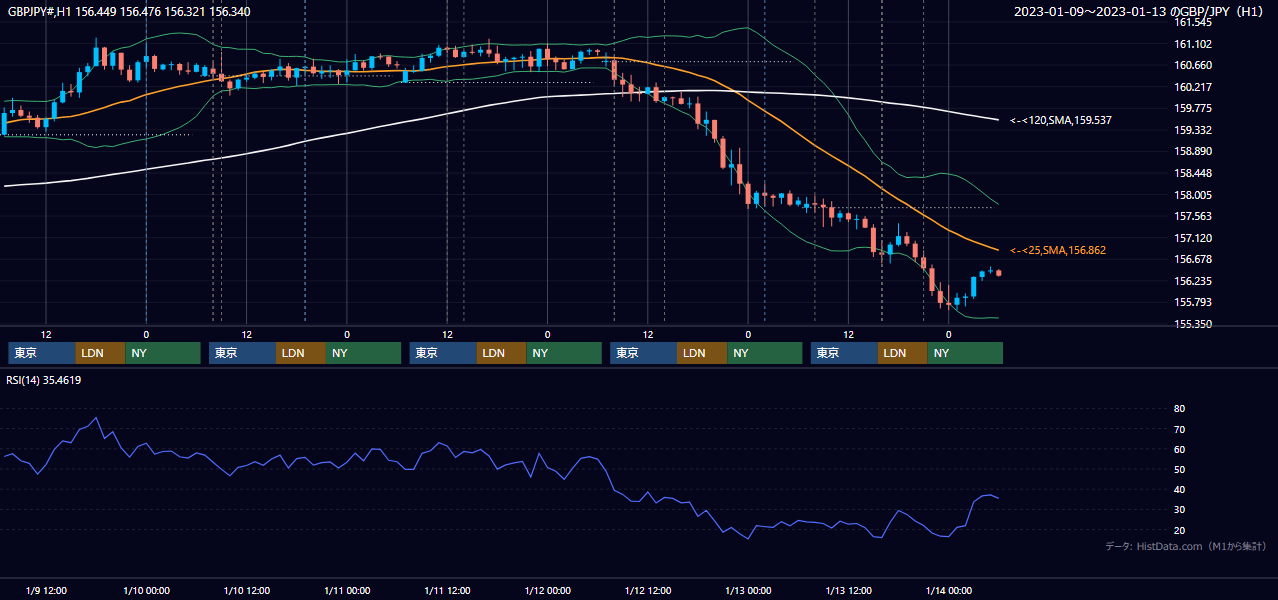Click RSI scale value 50
The width and height of the screenshot is (1278, 600).
1179,469
